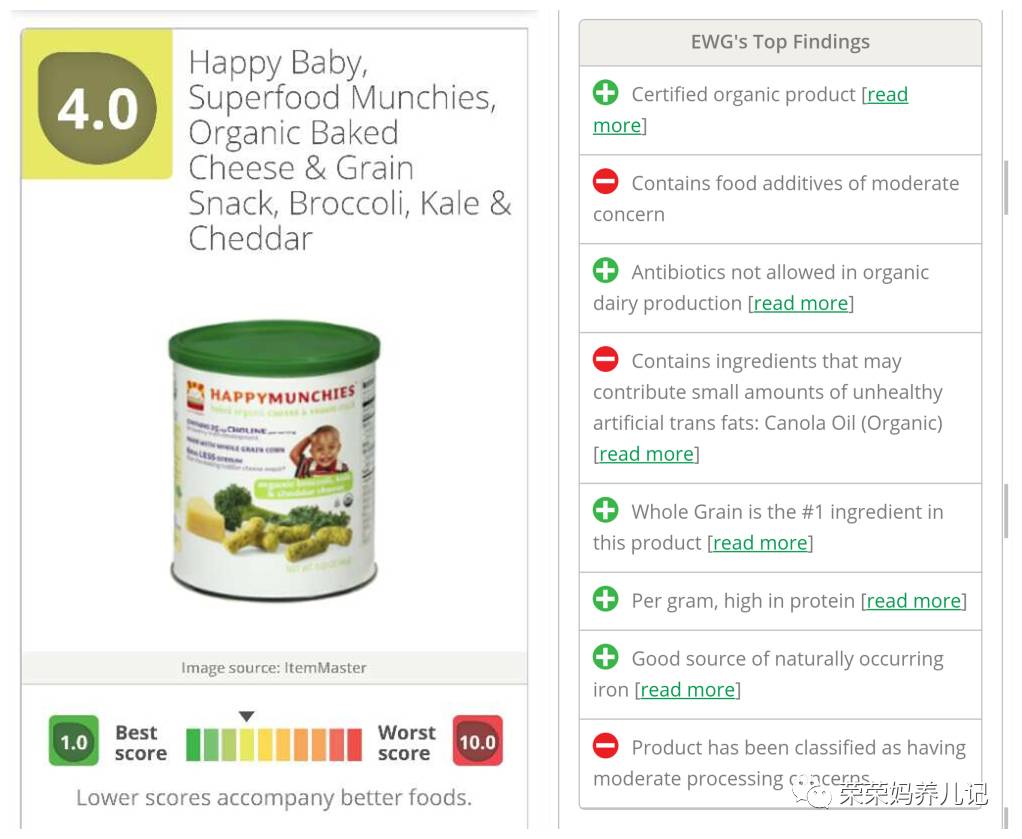Image resolution: width=1022 pixels, height=839 pixels.
Task: Click green plus icon beside high in protein
Action: [605, 599]
